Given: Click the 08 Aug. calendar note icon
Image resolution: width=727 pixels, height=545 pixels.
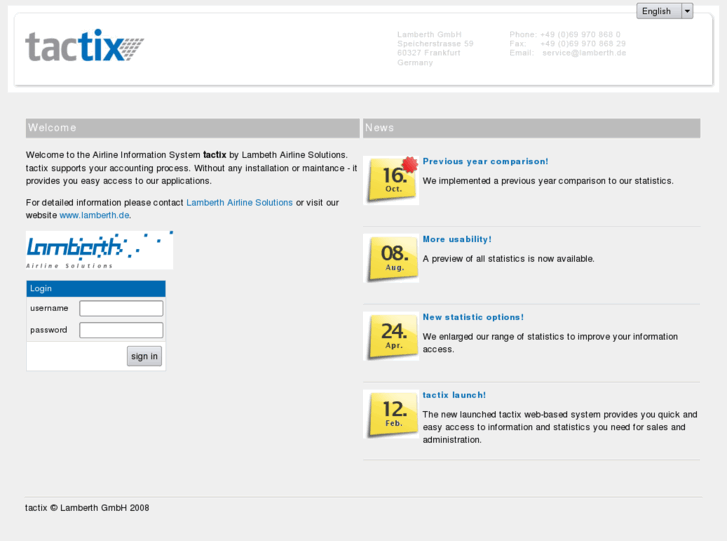Looking at the screenshot, I should pyautogui.click(x=391, y=258).
